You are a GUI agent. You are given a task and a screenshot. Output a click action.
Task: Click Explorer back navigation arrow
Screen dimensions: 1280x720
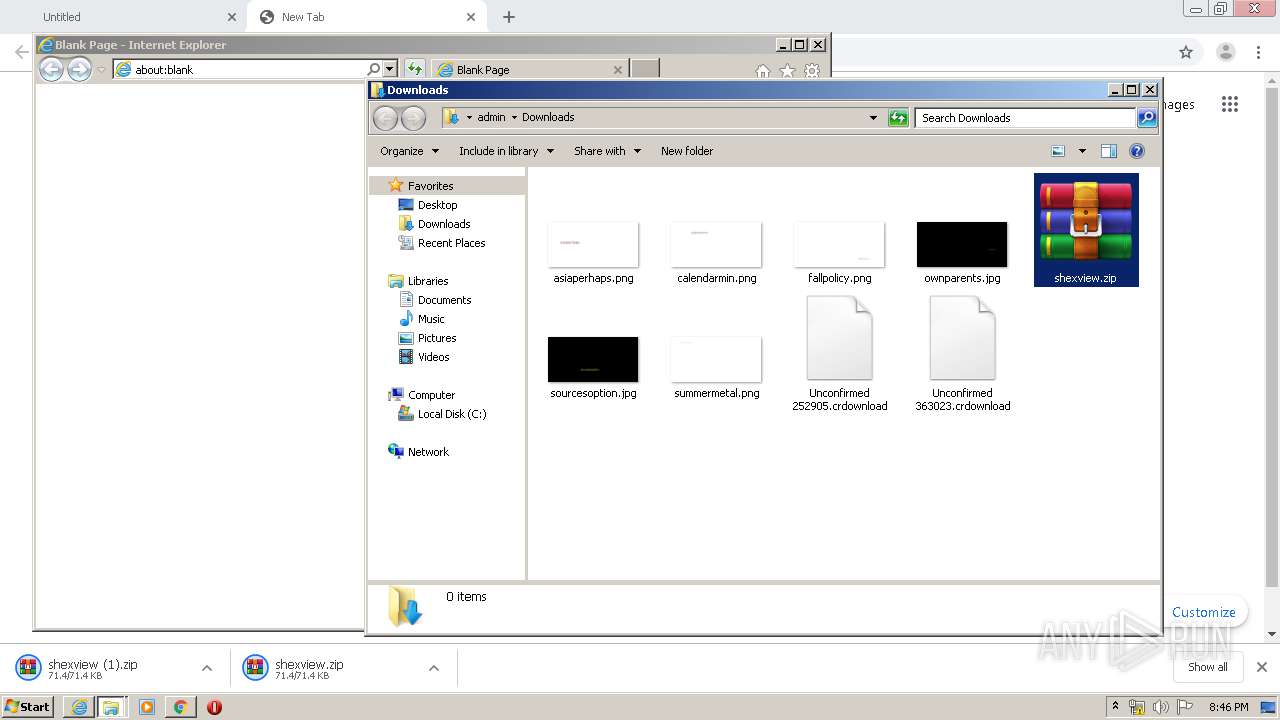coord(385,118)
